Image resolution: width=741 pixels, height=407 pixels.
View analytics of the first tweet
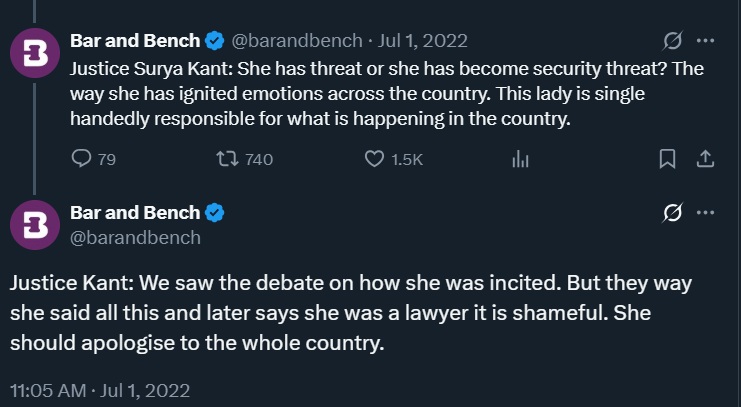point(520,159)
